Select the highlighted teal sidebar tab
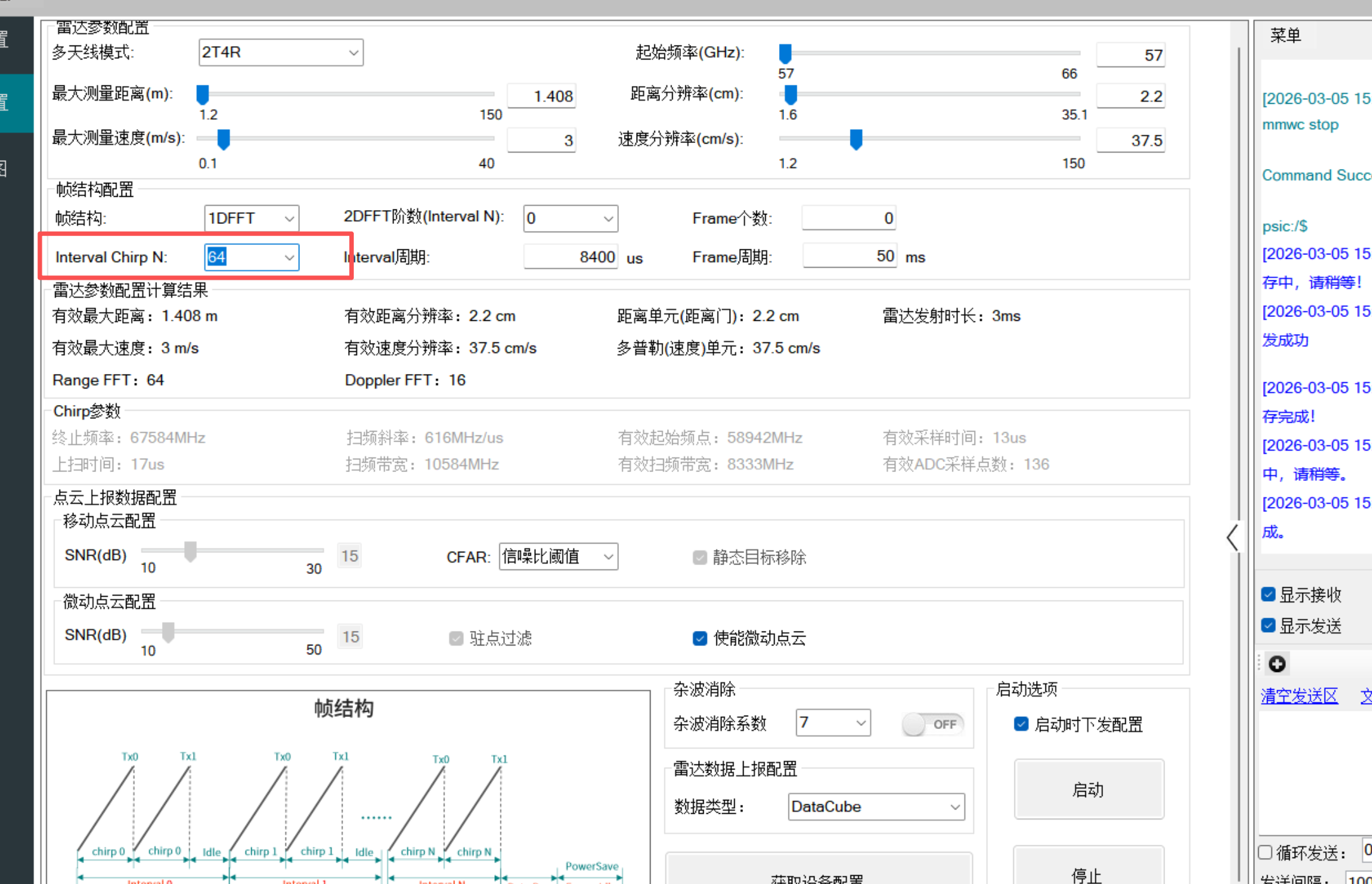Screen dimensions: 1372x884 point(16,103)
